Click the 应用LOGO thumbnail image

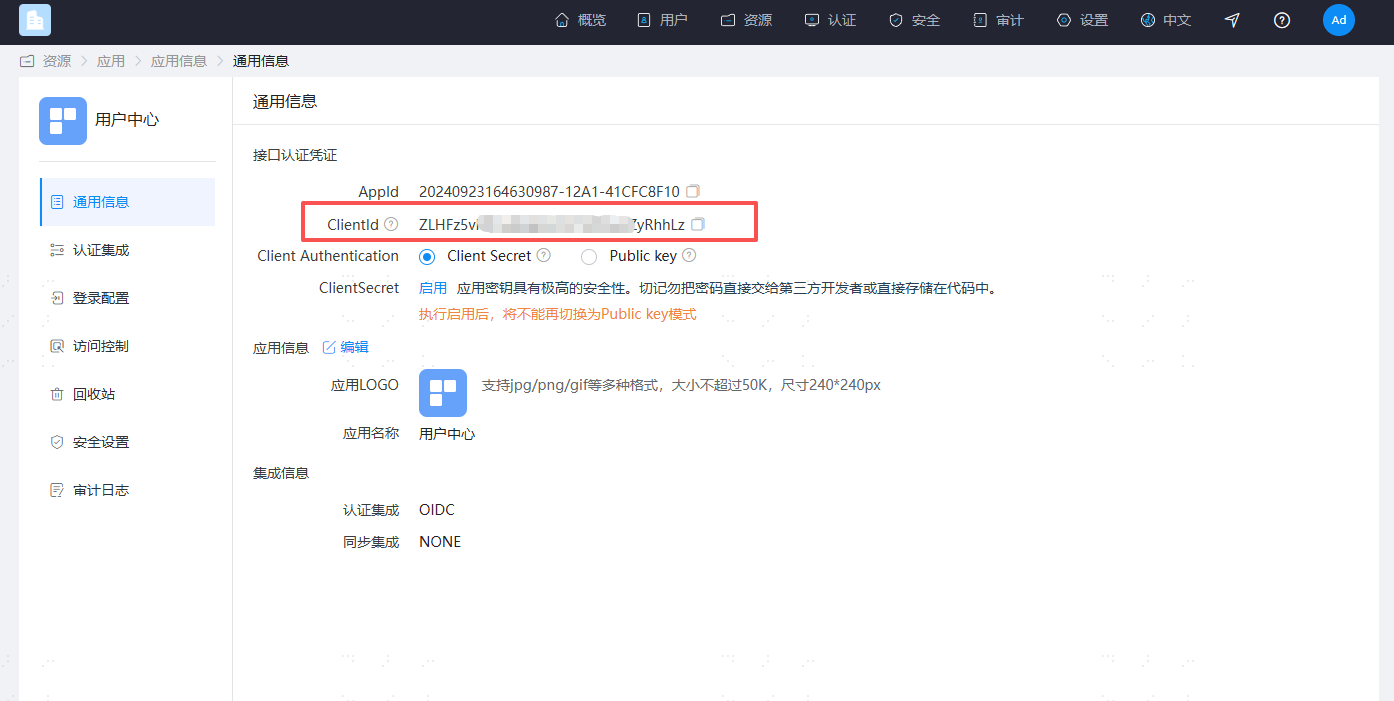click(443, 393)
